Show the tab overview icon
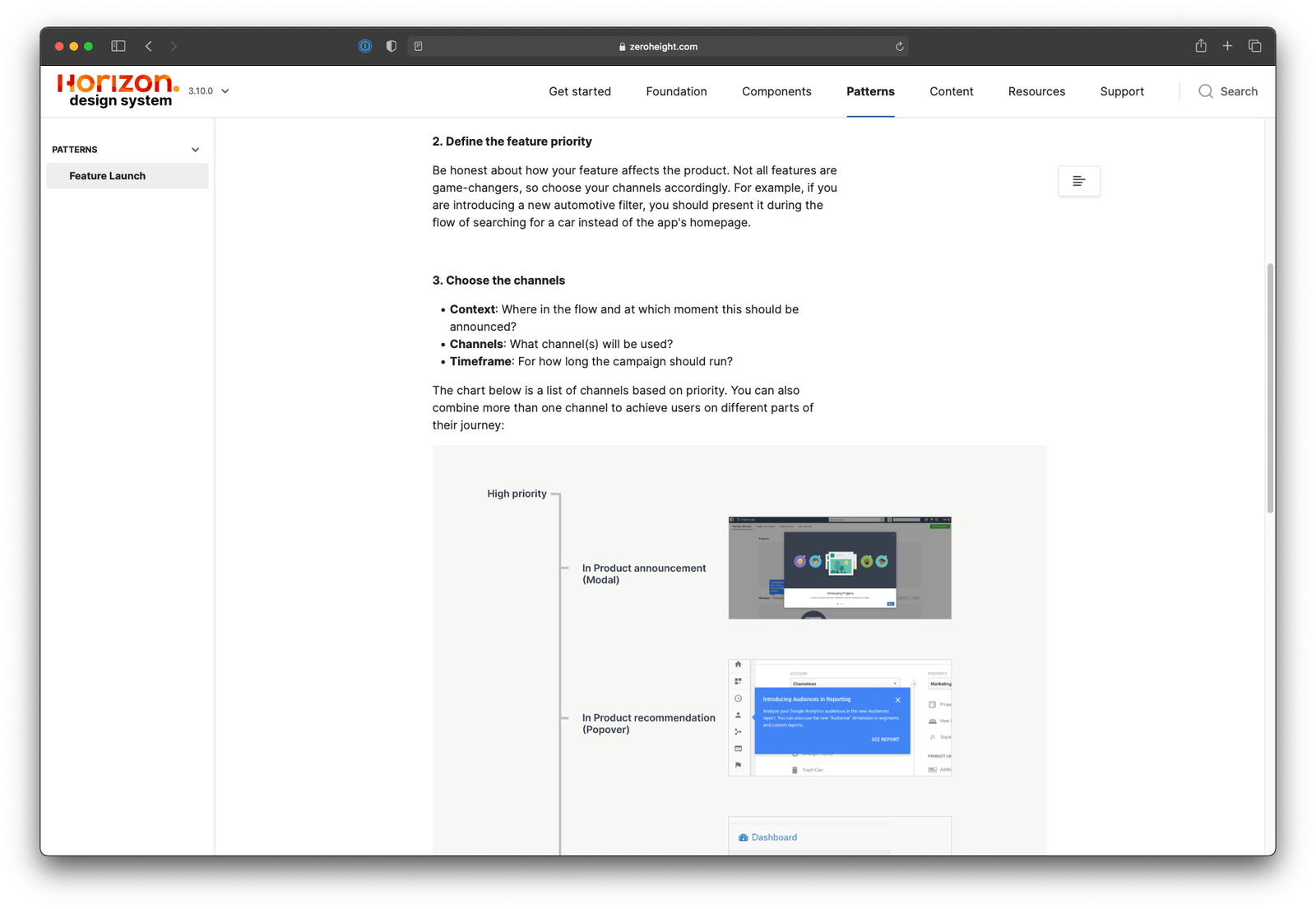This screenshot has height=909, width=1316. [x=1255, y=46]
